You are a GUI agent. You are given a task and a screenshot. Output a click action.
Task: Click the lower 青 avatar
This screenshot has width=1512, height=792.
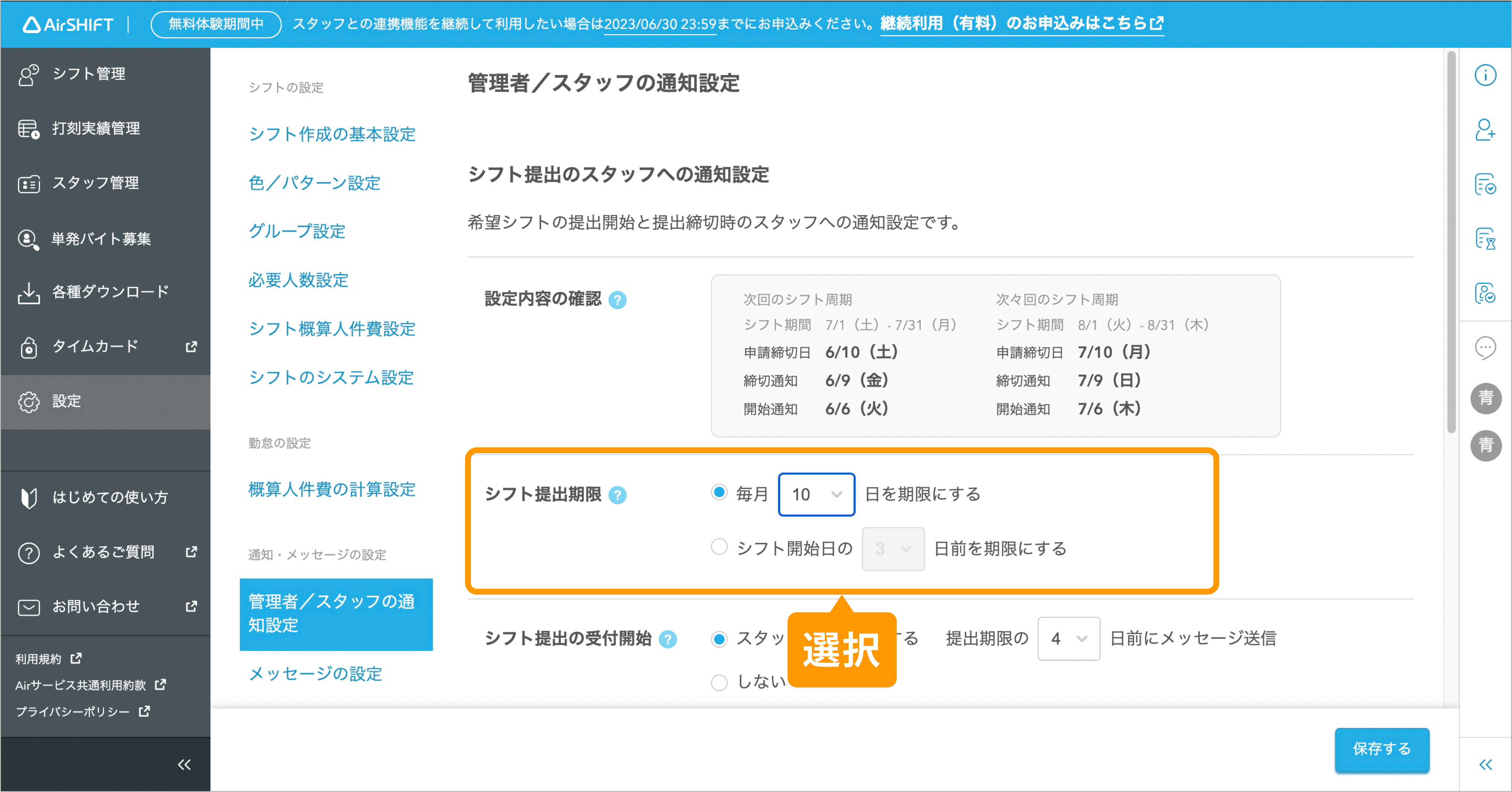(x=1486, y=446)
